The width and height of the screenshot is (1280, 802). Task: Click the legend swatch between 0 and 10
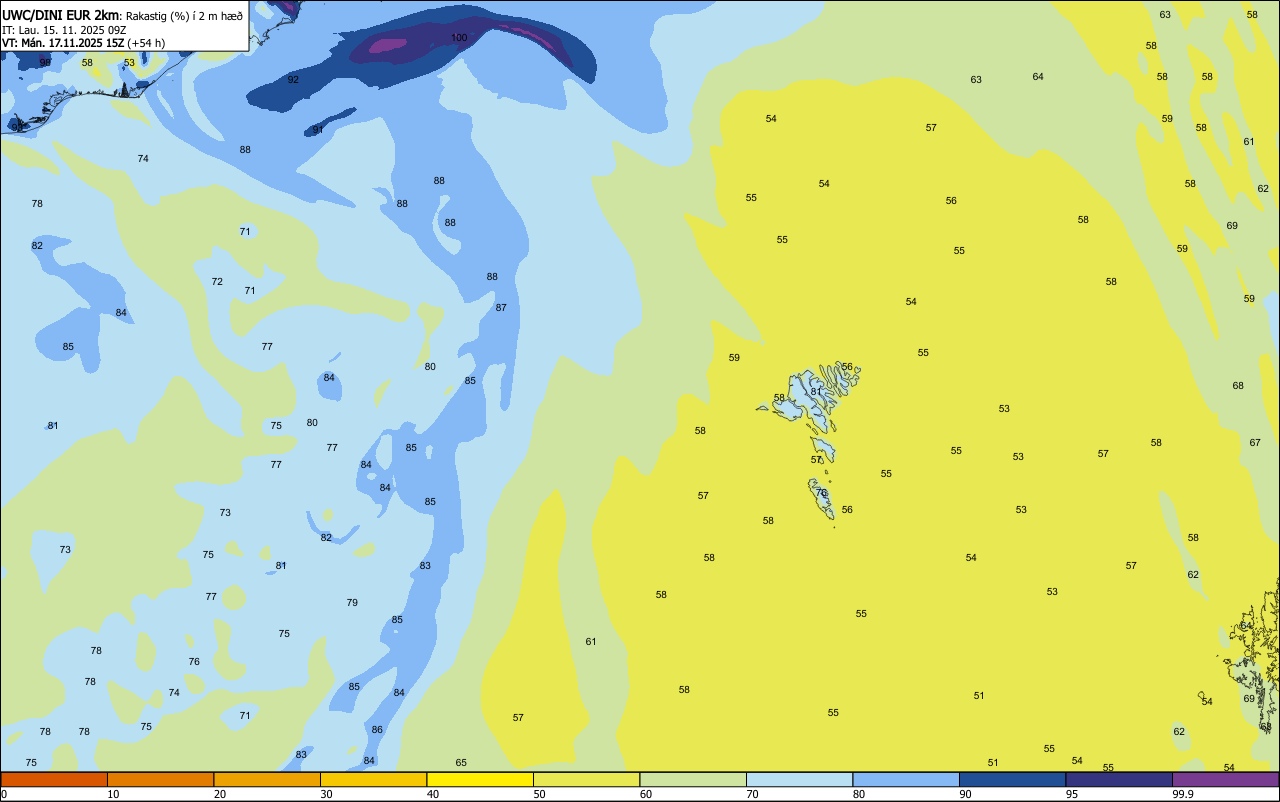pos(54,779)
